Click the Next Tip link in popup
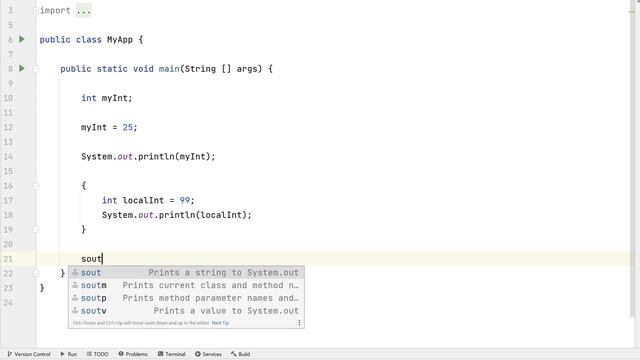 tap(220, 323)
